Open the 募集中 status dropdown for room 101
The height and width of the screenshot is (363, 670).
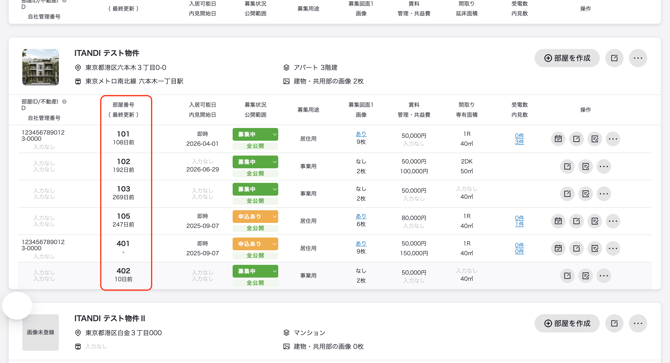(x=255, y=134)
